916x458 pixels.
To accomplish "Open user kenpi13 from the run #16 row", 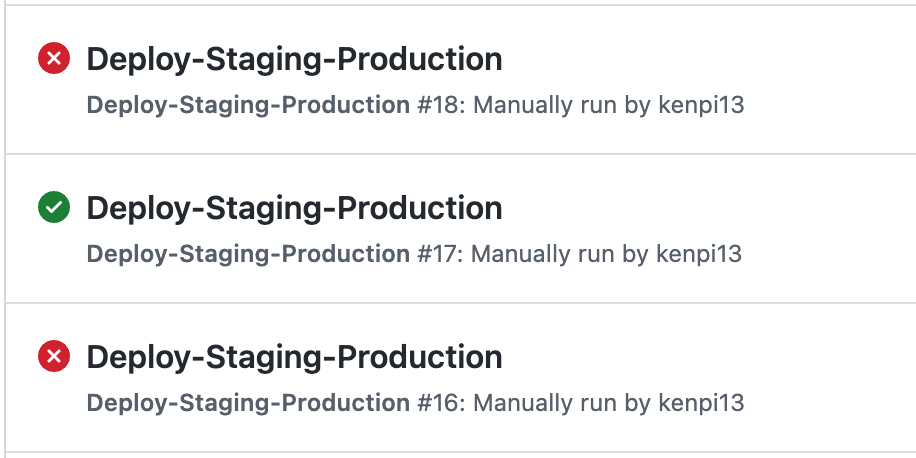I will click(701, 404).
